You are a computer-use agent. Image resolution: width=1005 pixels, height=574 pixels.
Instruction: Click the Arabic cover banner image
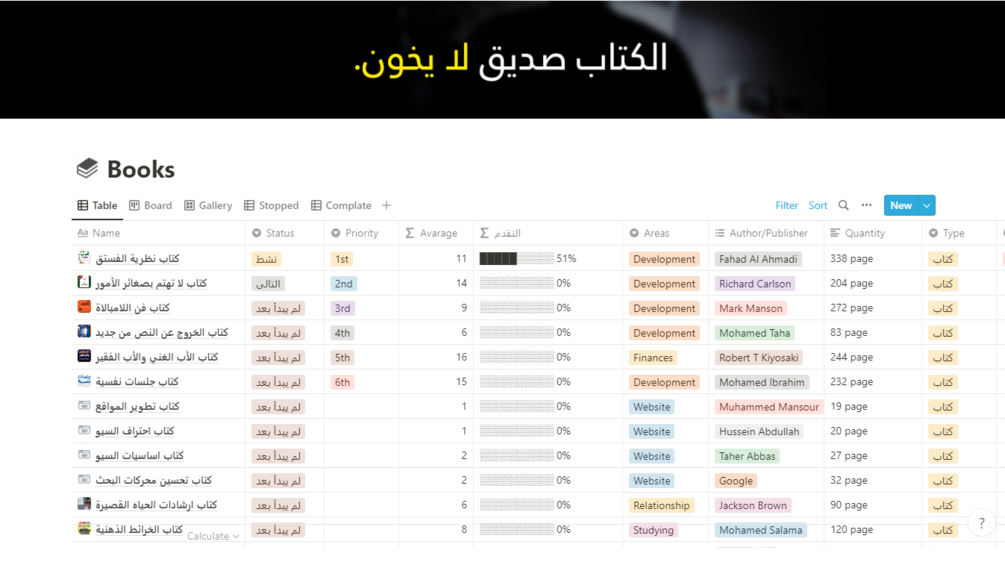click(502, 59)
